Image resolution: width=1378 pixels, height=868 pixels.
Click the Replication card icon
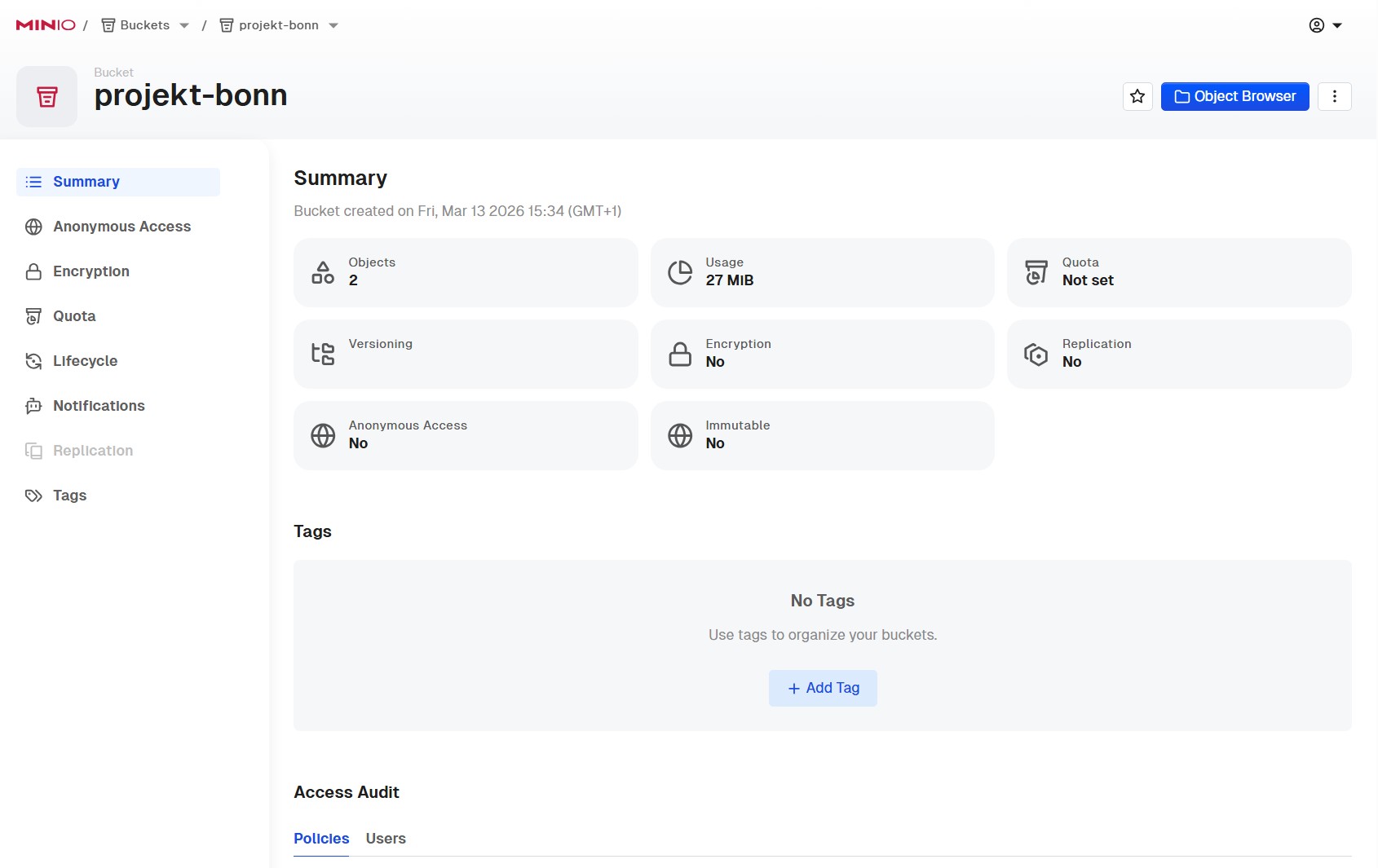tap(1036, 354)
